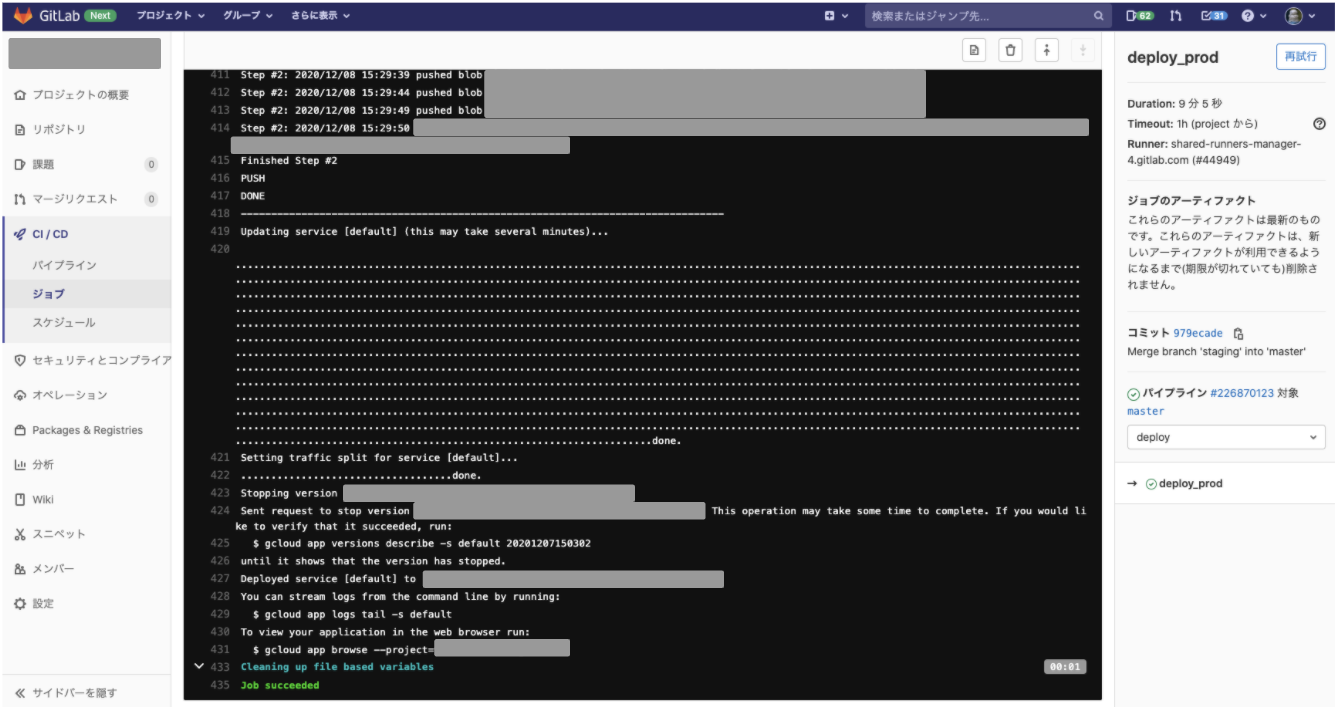Viewport: 1339px width, 707px height.
Task: Open セキュリティとコンプライアンス in sidebar
Action: 93,360
